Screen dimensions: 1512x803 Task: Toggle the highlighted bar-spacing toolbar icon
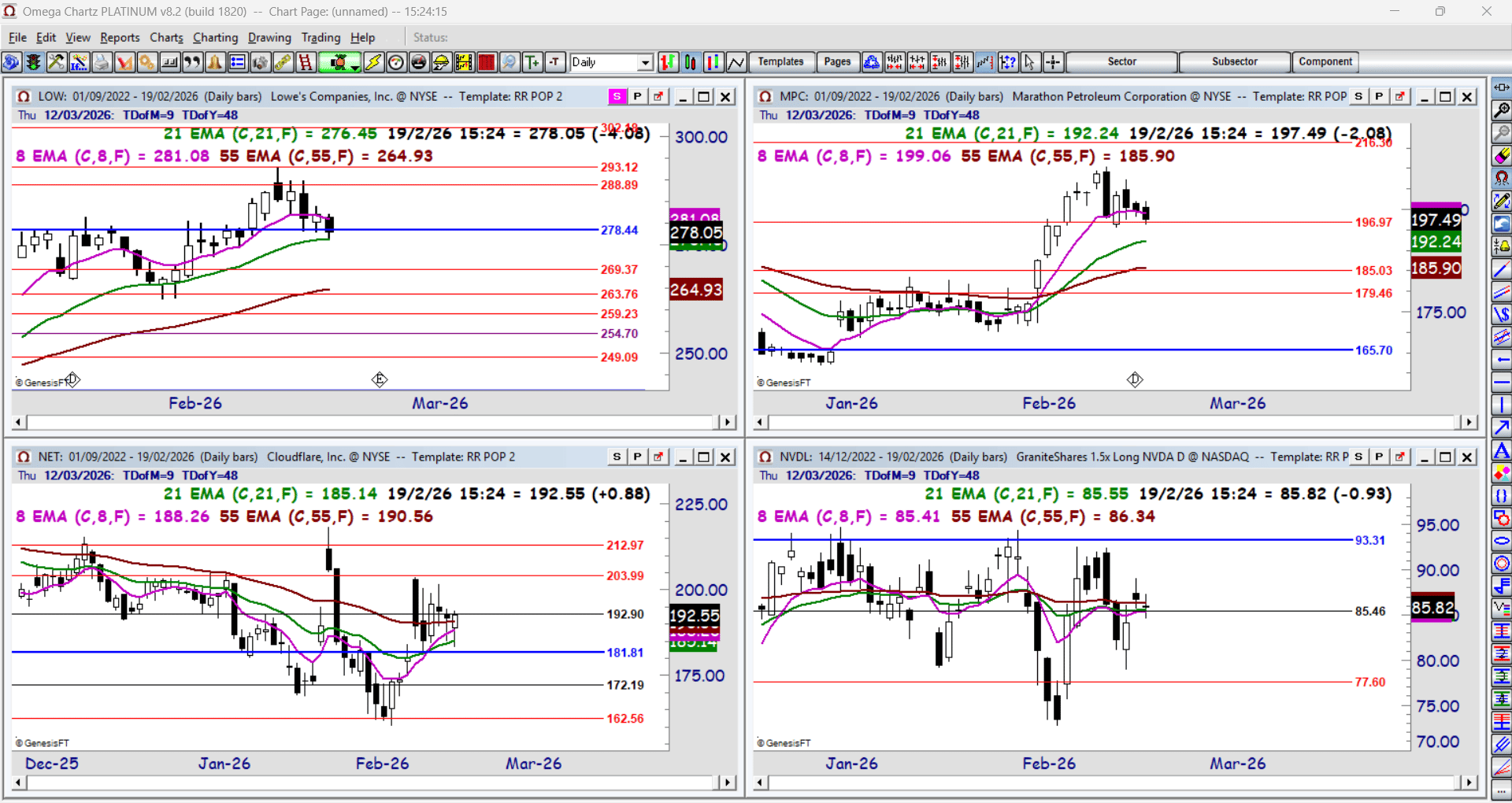(985, 62)
